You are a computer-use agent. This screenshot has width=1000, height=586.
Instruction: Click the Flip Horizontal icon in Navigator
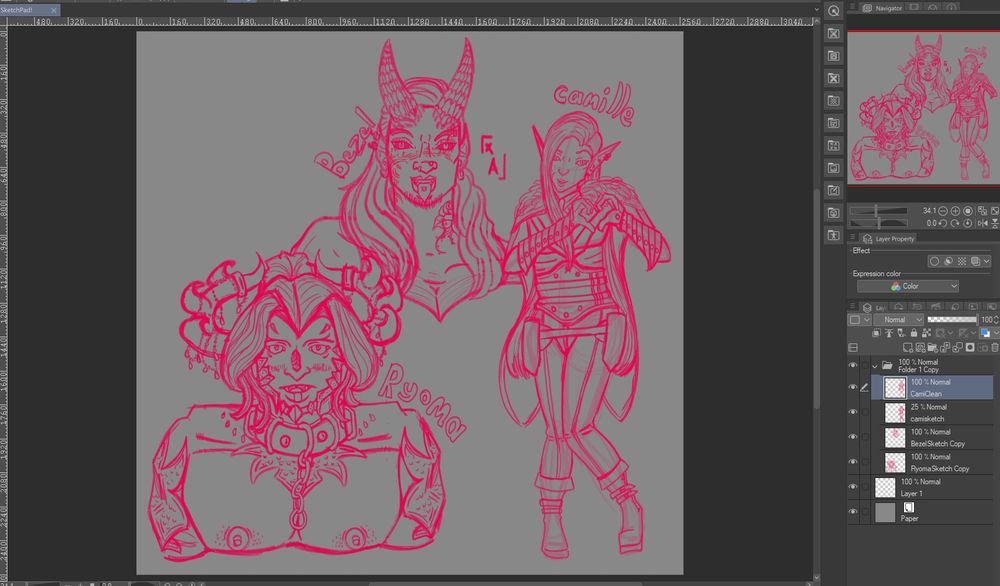[983, 222]
